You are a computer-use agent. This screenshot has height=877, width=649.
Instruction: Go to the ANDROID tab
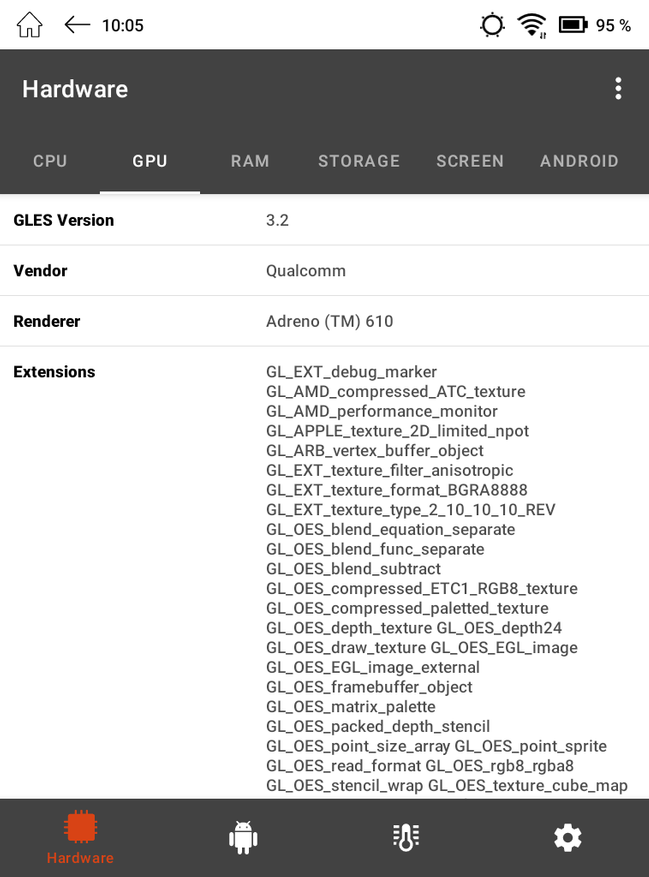(x=579, y=161)
